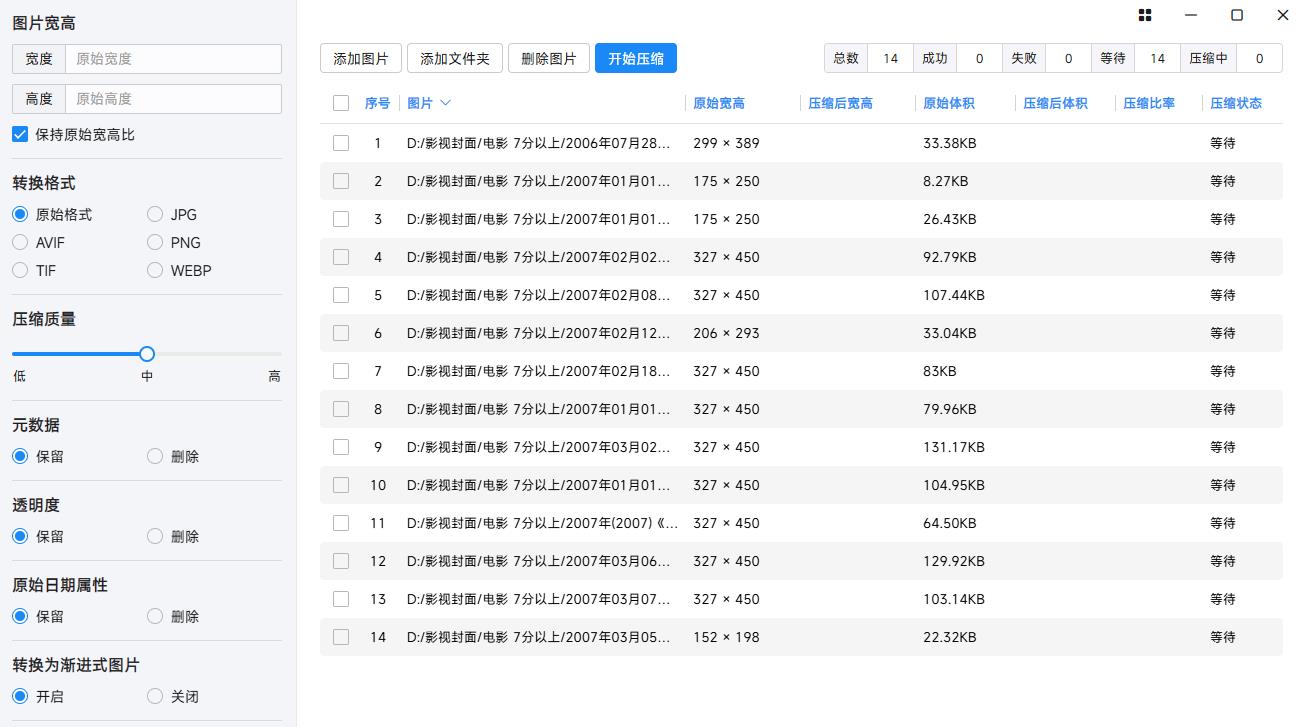Click the 原始体积 column header

949,103
